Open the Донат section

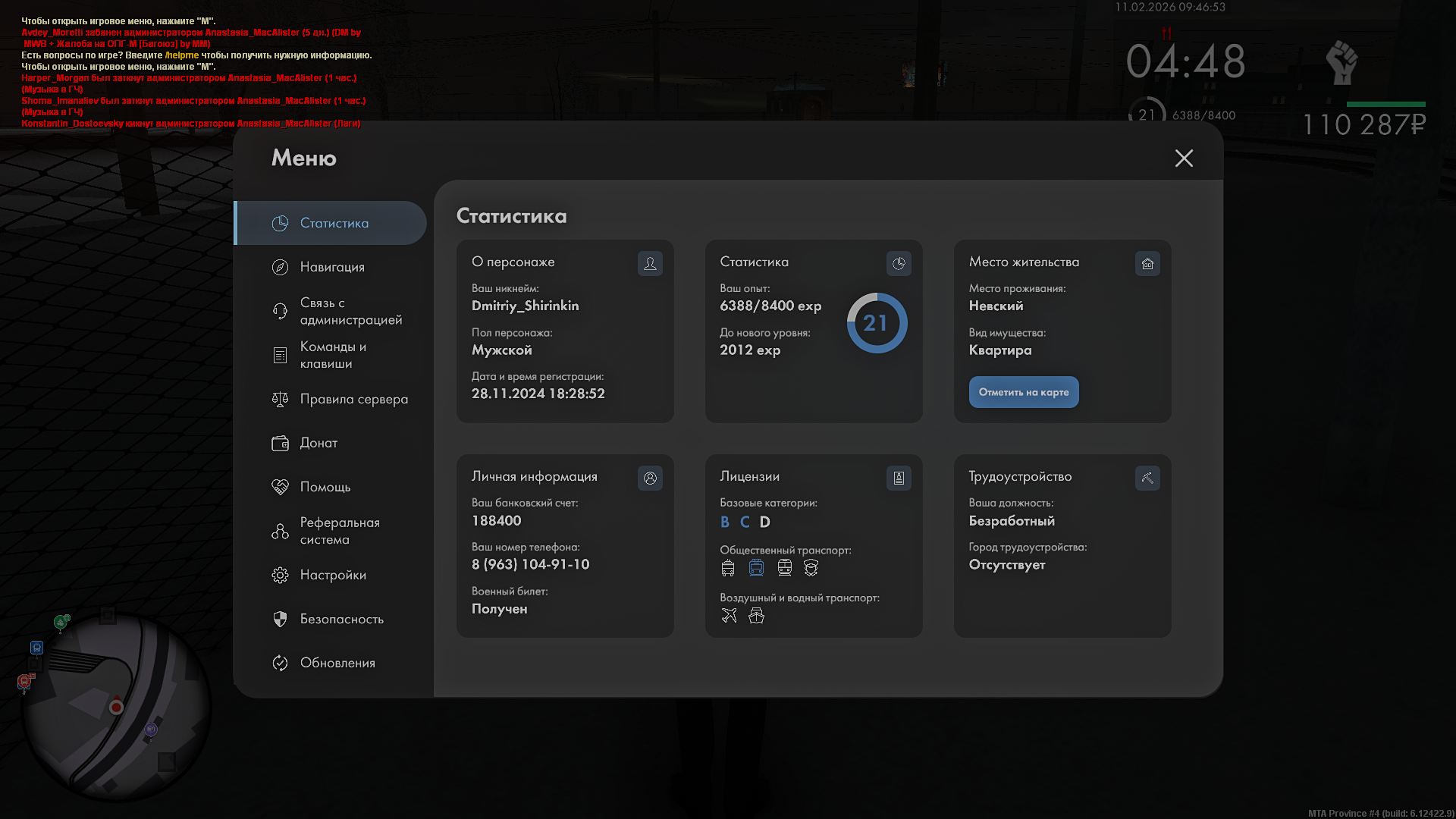coord(318,443)
